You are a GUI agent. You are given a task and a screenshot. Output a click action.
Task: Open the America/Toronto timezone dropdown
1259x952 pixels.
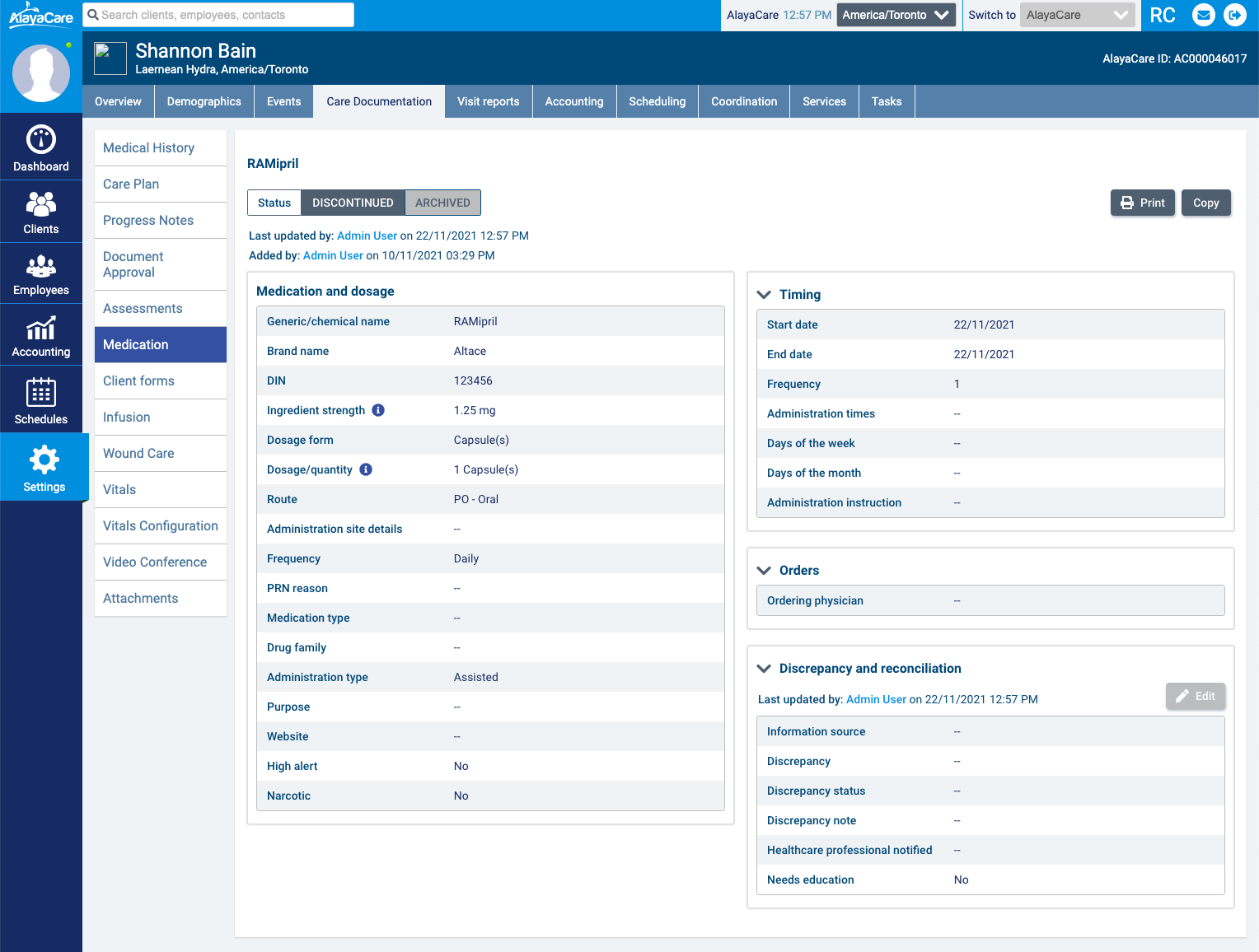pyautogui.click(x=896, y=15)
